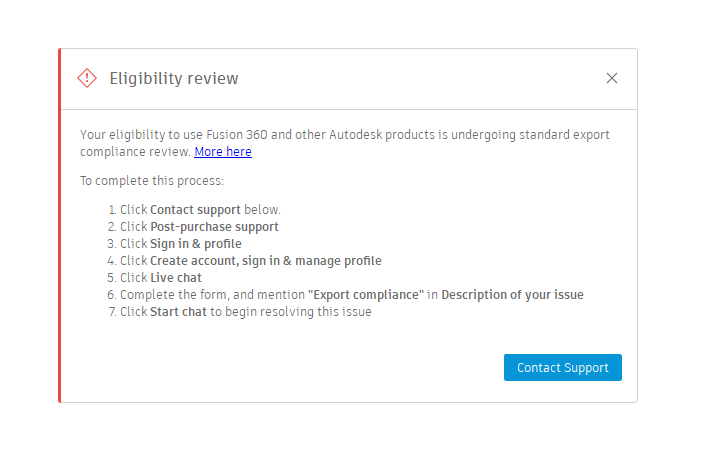Click the Sign in & profile text

pyautogui.click(x=195, y=244)
